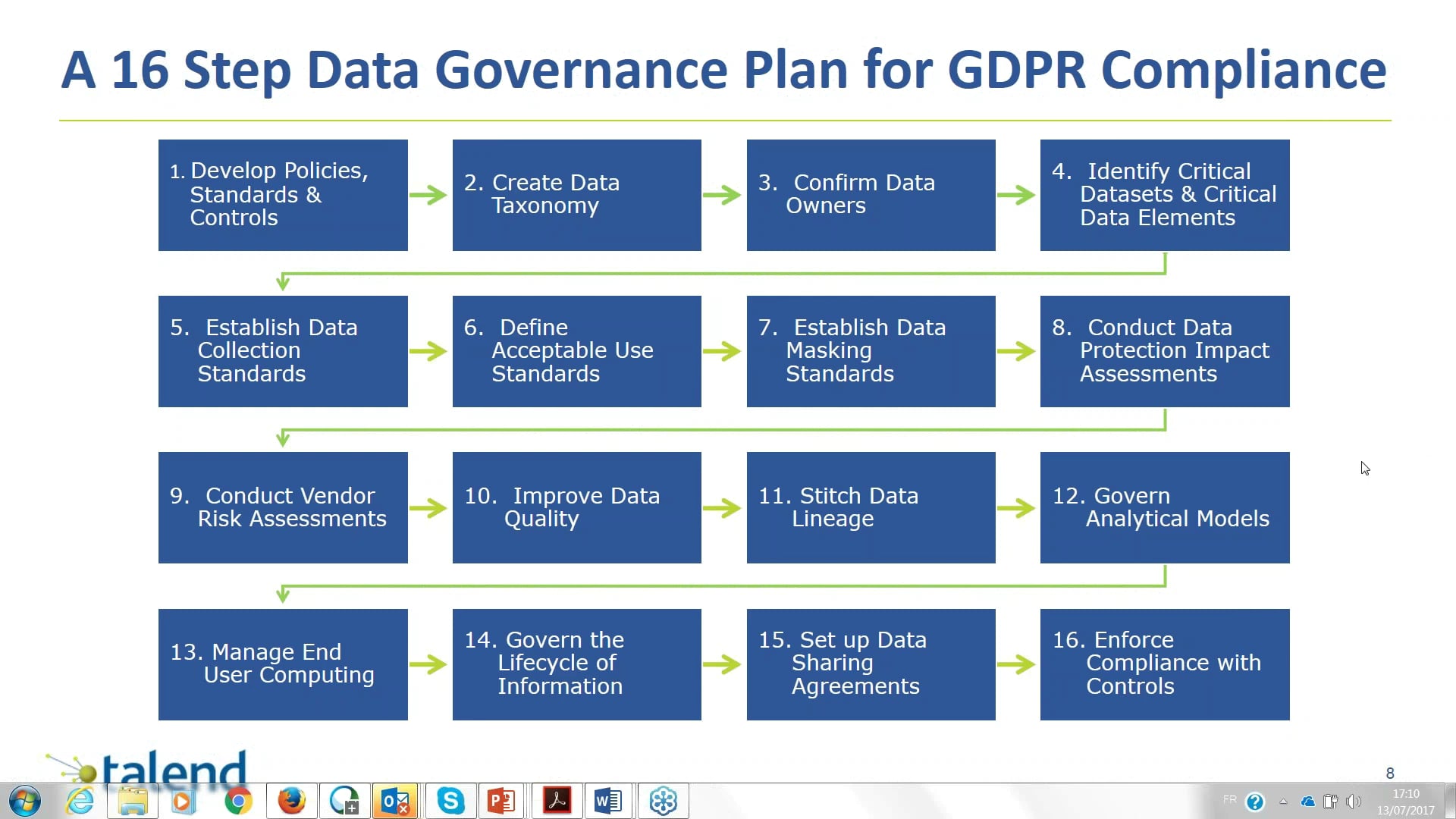The height and width of the screenshot is (819, 1456).
Task: Open the taskbar app with plus badge
Action: point(345,801)
